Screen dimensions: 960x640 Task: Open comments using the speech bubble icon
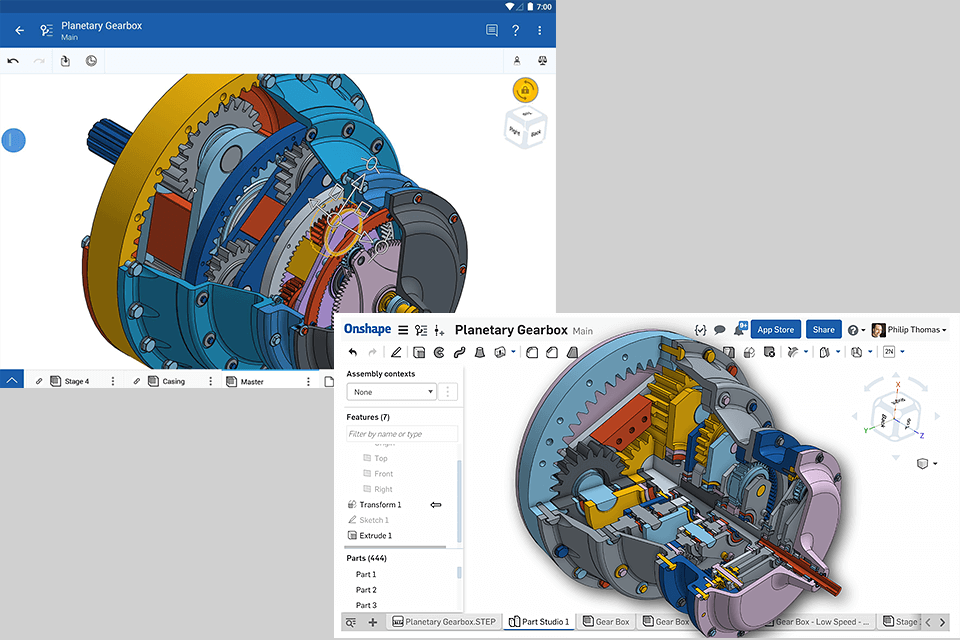718,330
